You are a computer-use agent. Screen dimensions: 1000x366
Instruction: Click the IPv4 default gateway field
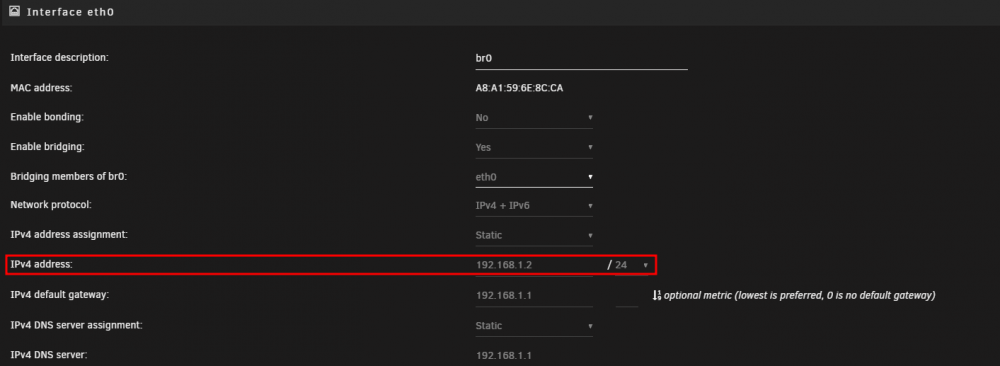[x=534, y=296]
